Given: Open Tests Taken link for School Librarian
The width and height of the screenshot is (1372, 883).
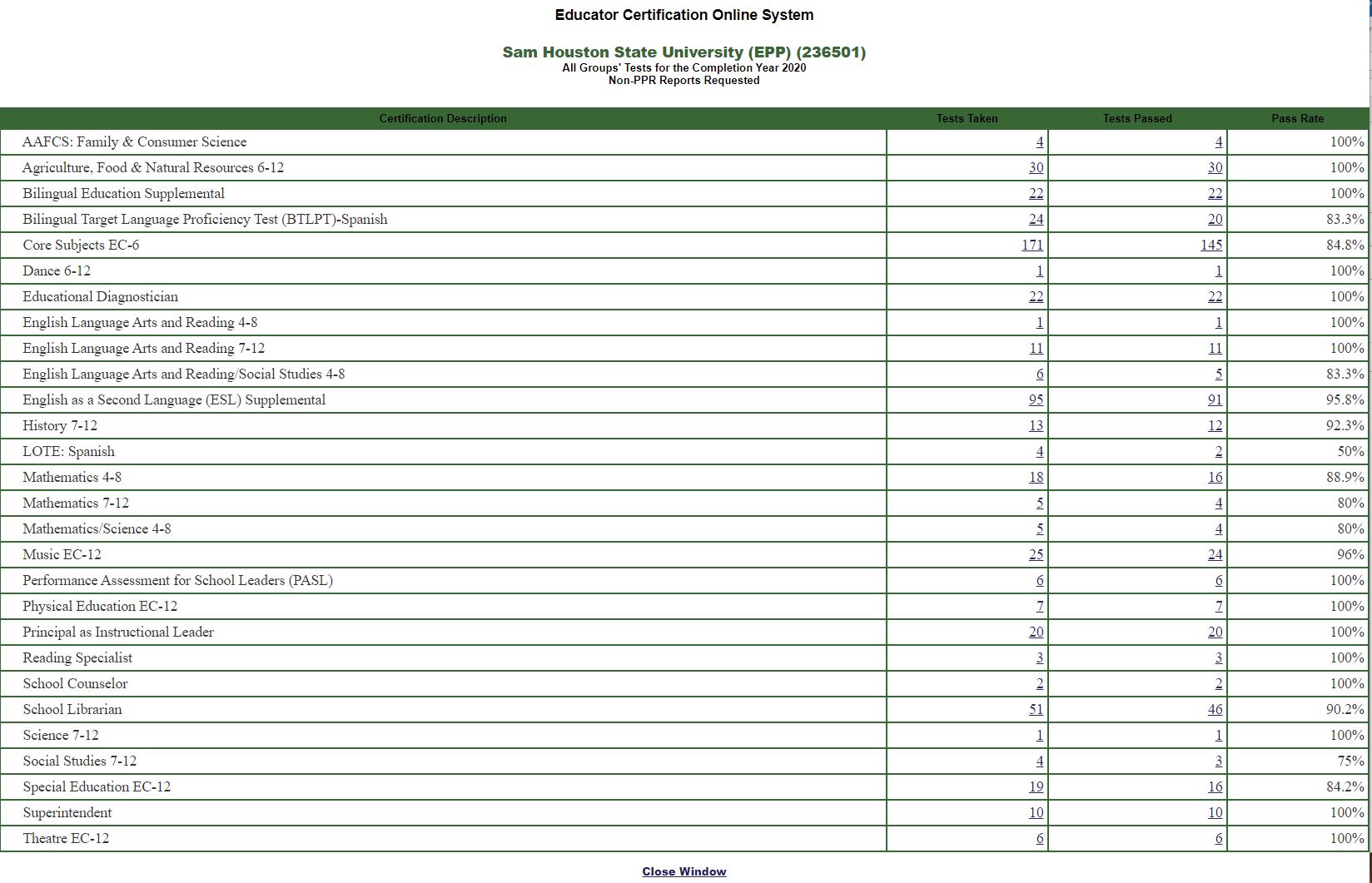Looking at the screenshot, I should [x=1036, y=709].
